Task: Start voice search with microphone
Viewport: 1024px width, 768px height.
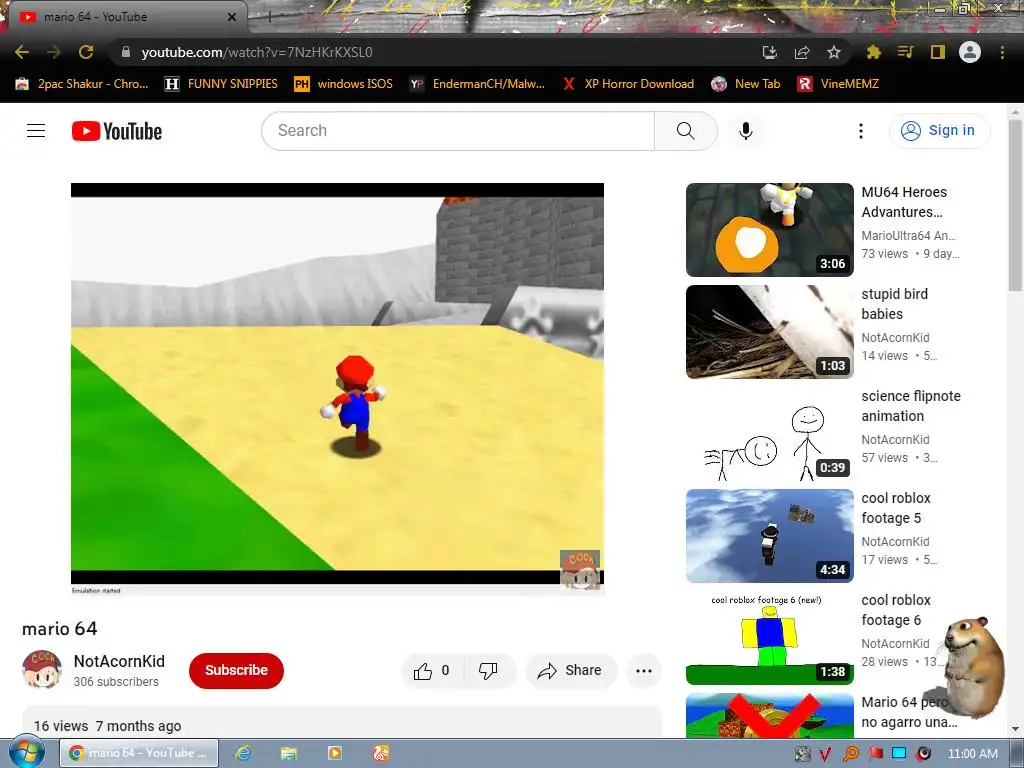Action: click(x=746, y=131)
